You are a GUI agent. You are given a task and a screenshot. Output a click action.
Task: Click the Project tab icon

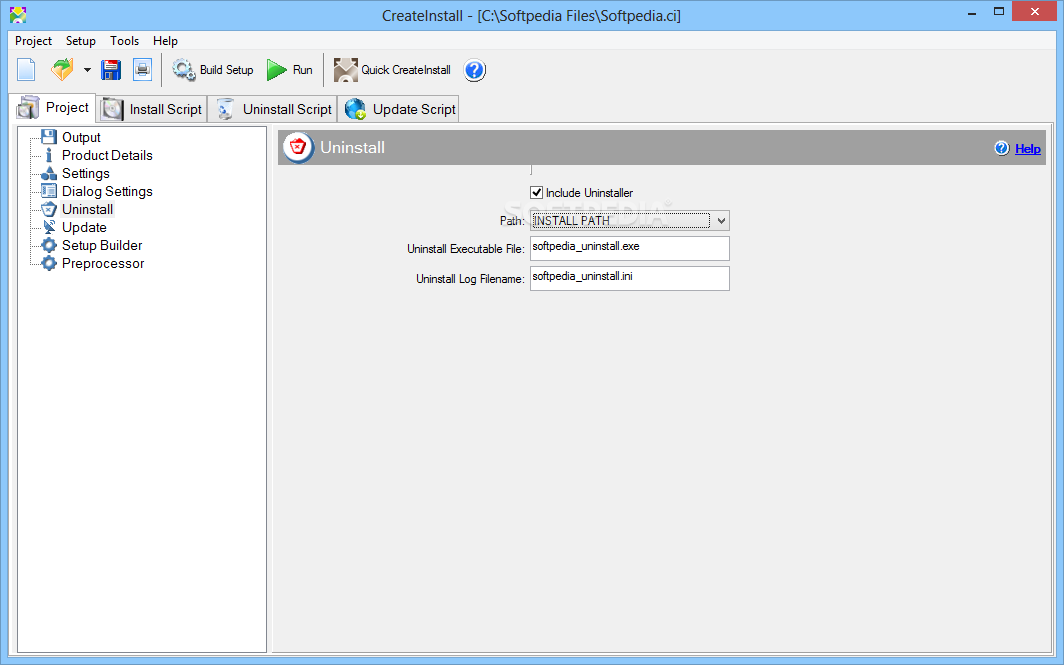(28, 108)
